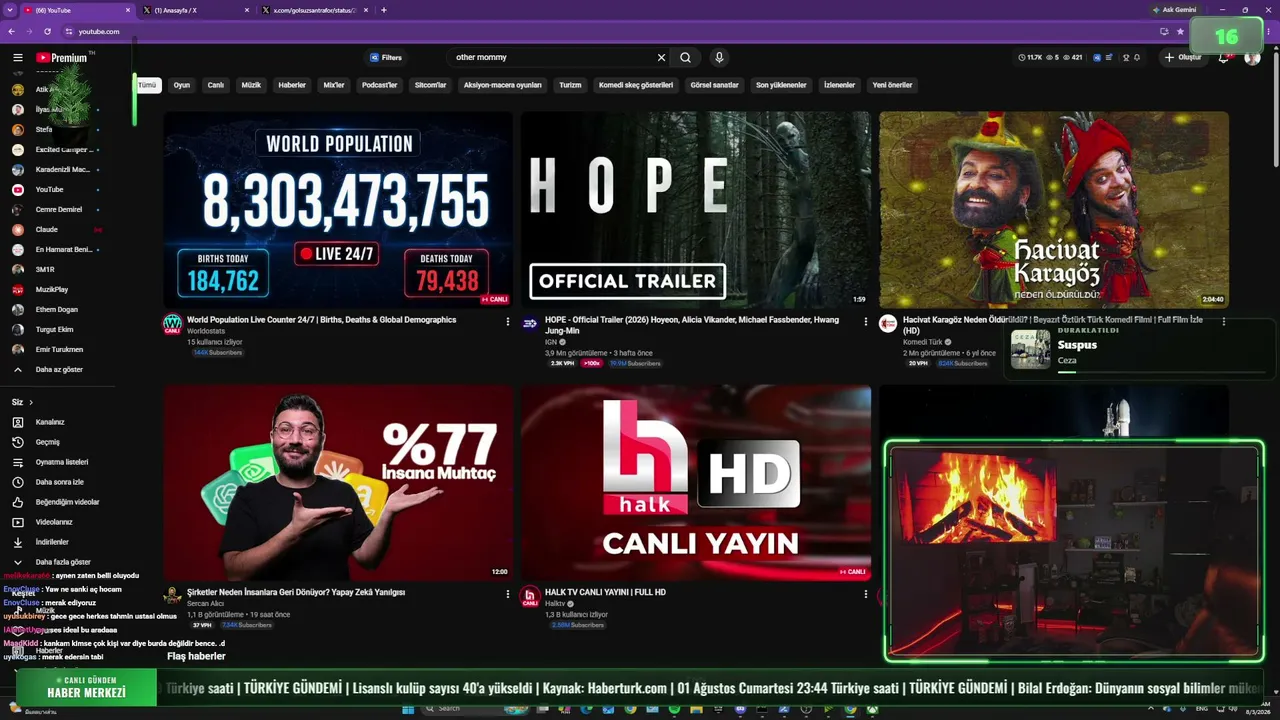Select the Yeni öneriler chip
This screenshot has height=720, width=1280.
(x=892, y=85)
